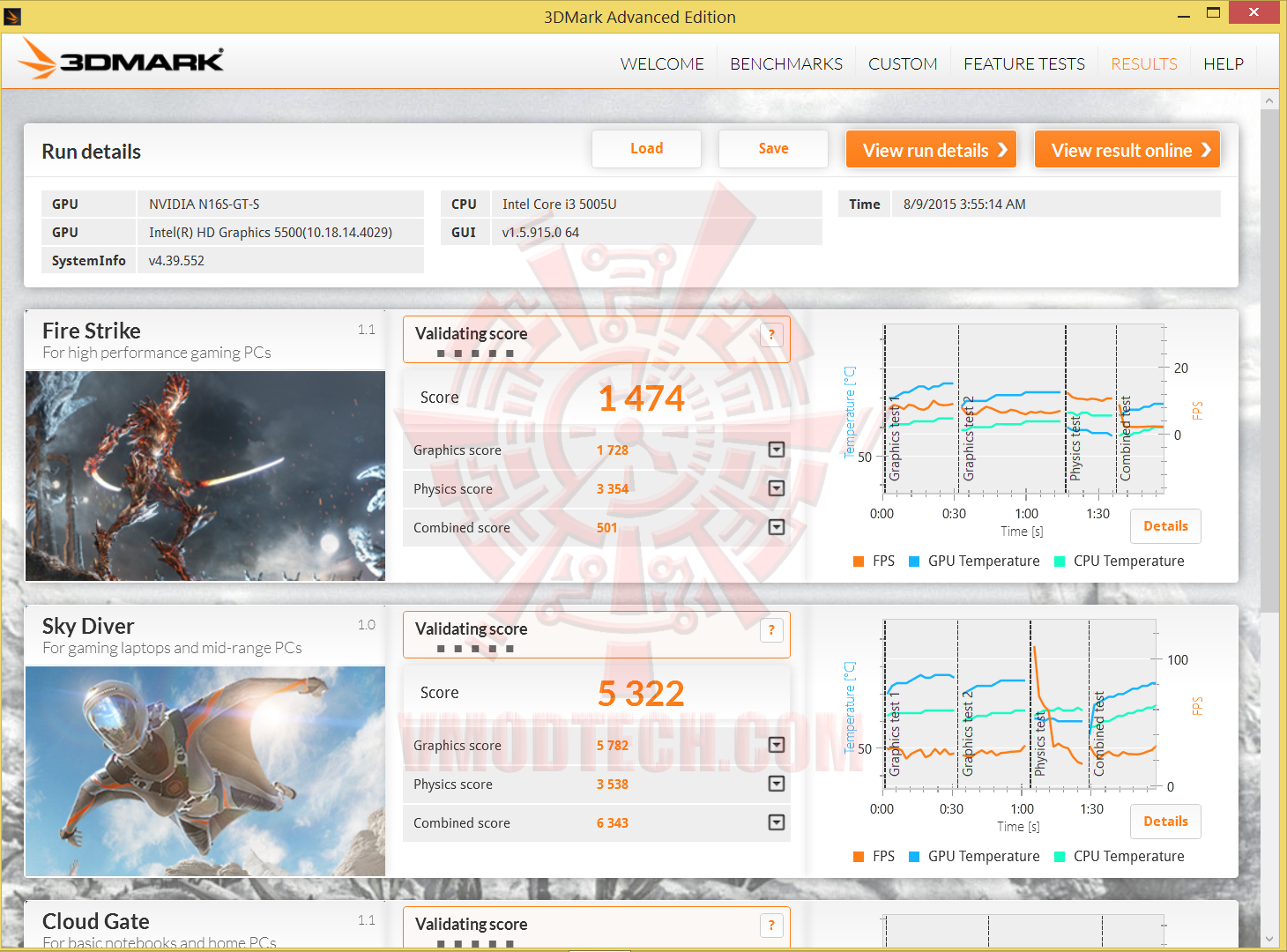Click the Save button
Image resolution: width=1287 pixels, height=952 pixels.
point(773,149)
